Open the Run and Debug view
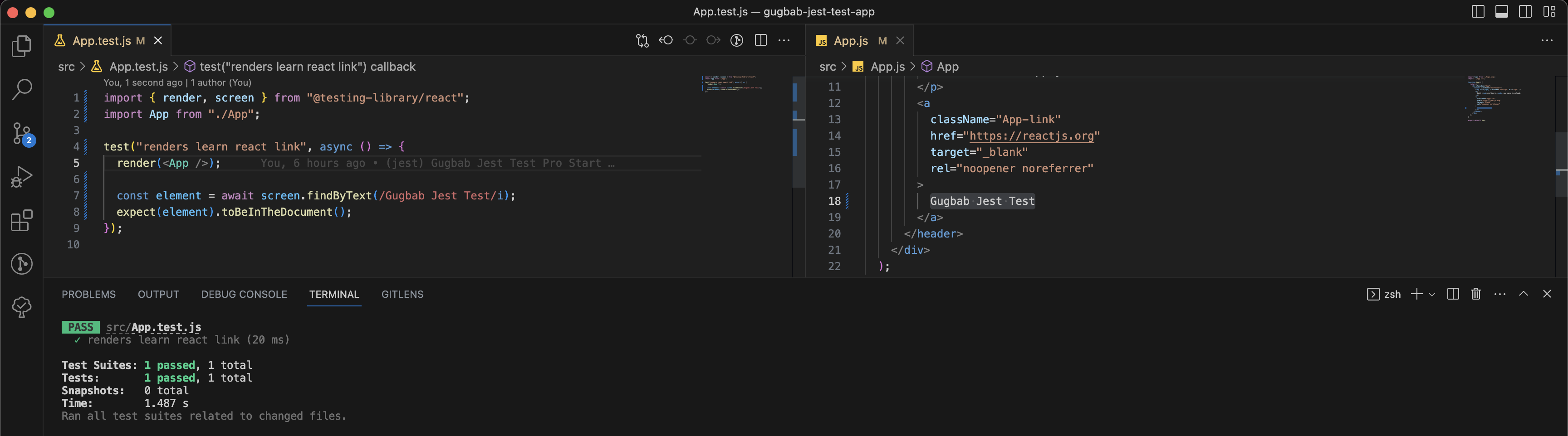 (22, 177)
